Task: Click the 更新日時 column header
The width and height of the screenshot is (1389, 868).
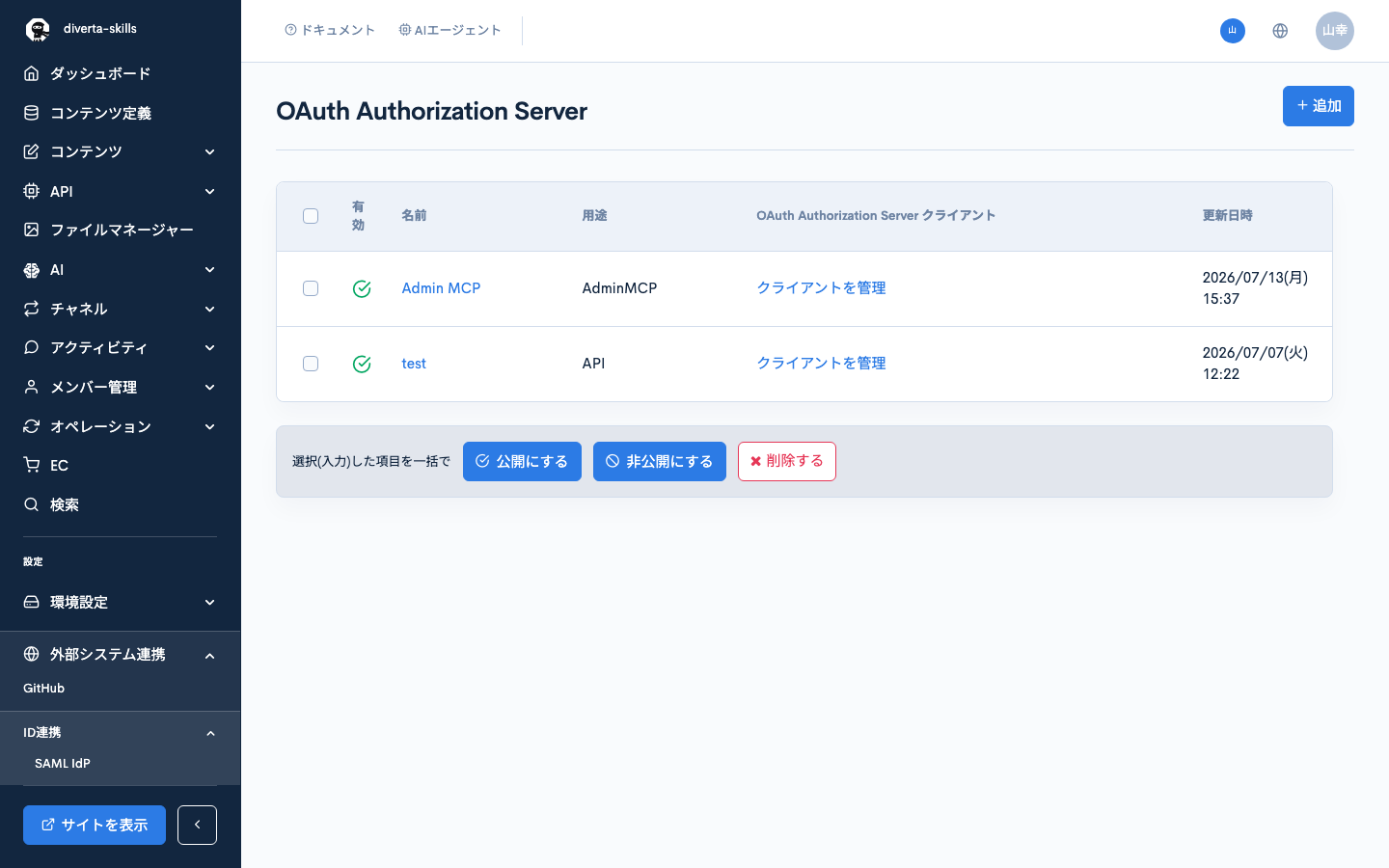Action: pyautogui.click(x=1227, y=216)
